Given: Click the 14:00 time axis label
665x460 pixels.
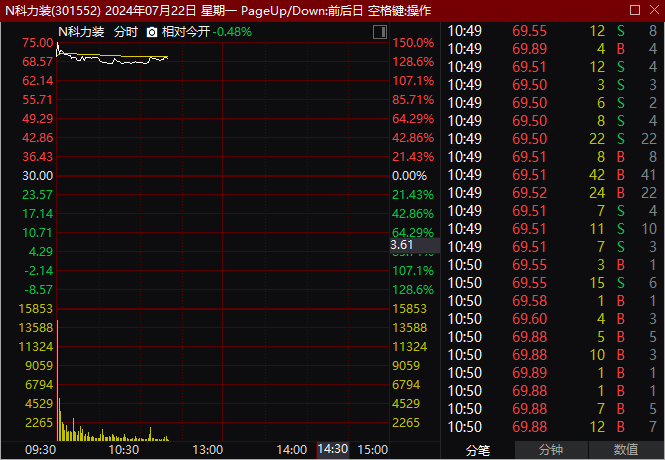Looking at the screenshot, I should (291, 450).
